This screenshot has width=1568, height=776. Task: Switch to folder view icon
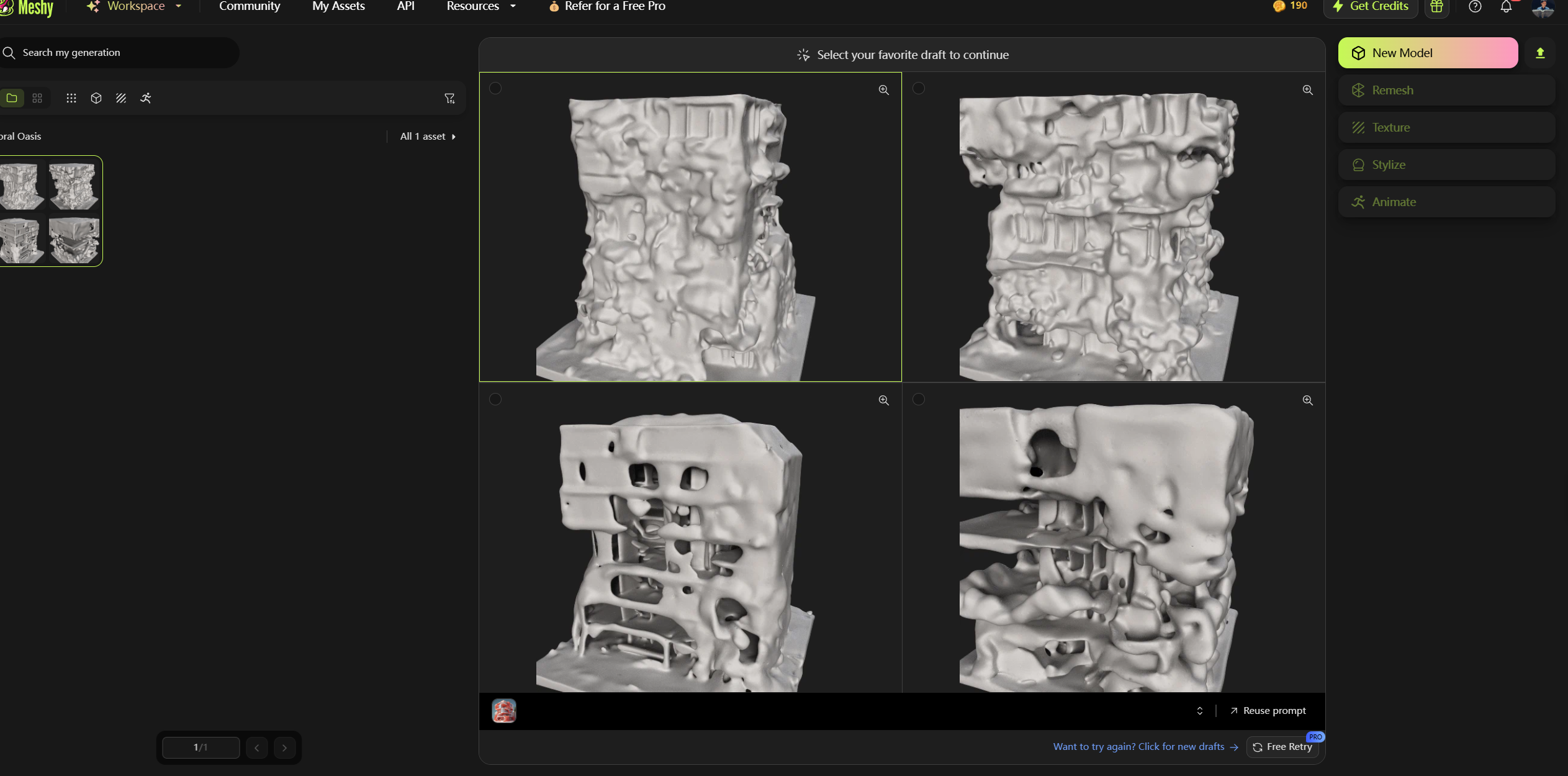pyautogui.click(x=12, y=98)
